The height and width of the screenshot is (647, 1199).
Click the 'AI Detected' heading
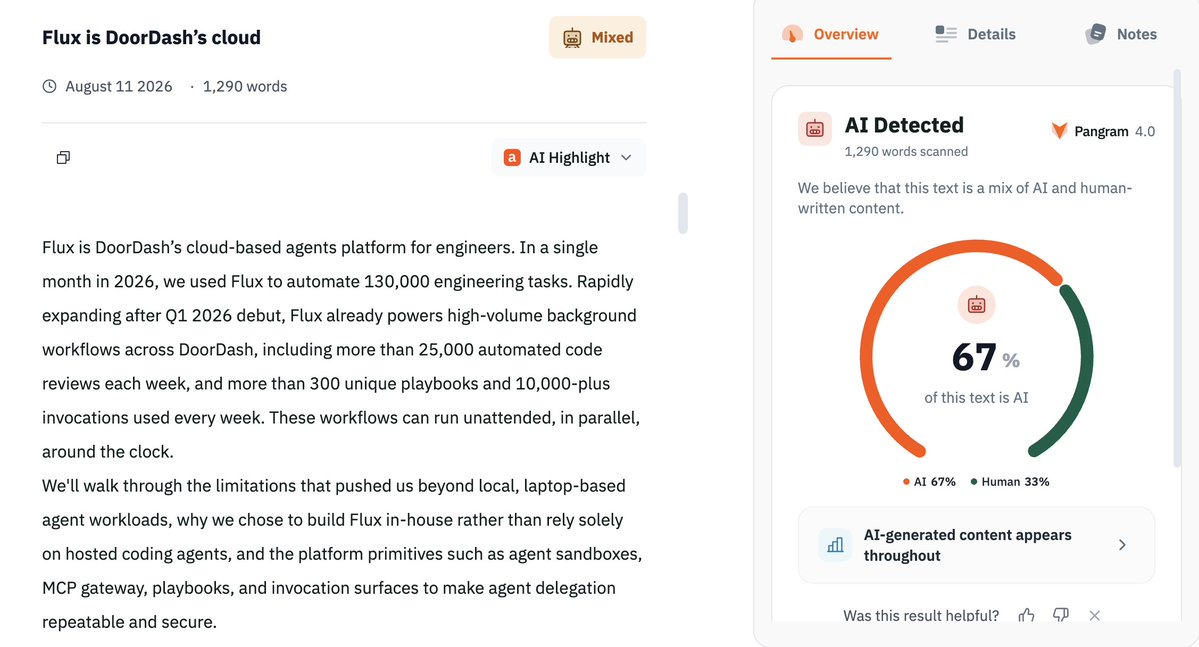pyautogui.click(x=904, y=125)
